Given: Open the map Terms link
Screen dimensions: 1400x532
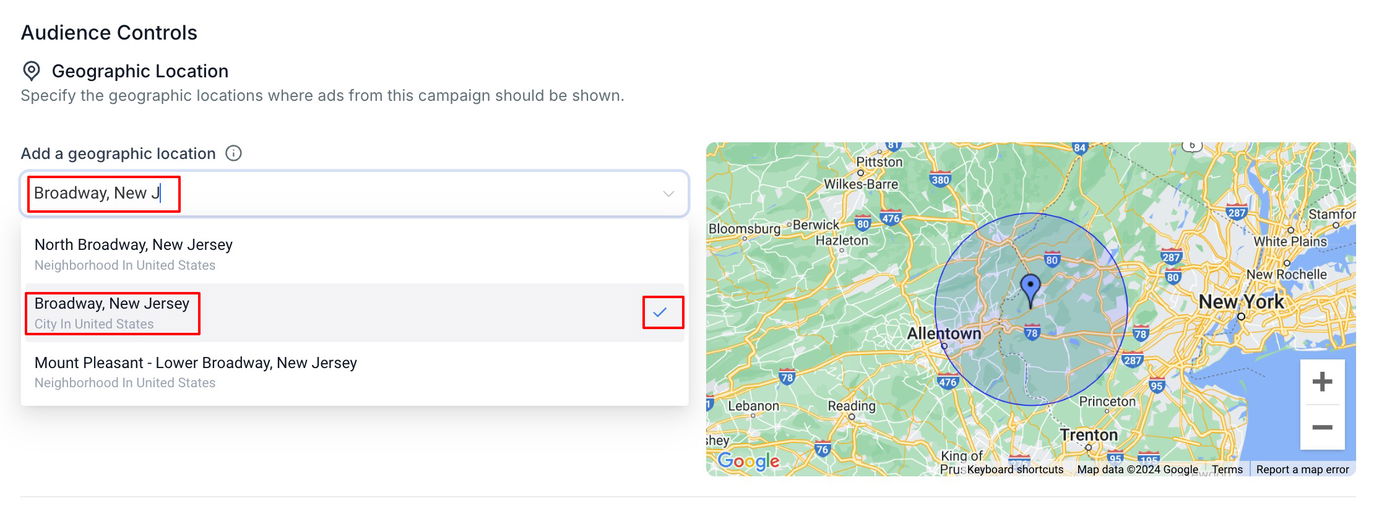Looking at the screenshot, I should [x=1227, y=470].
